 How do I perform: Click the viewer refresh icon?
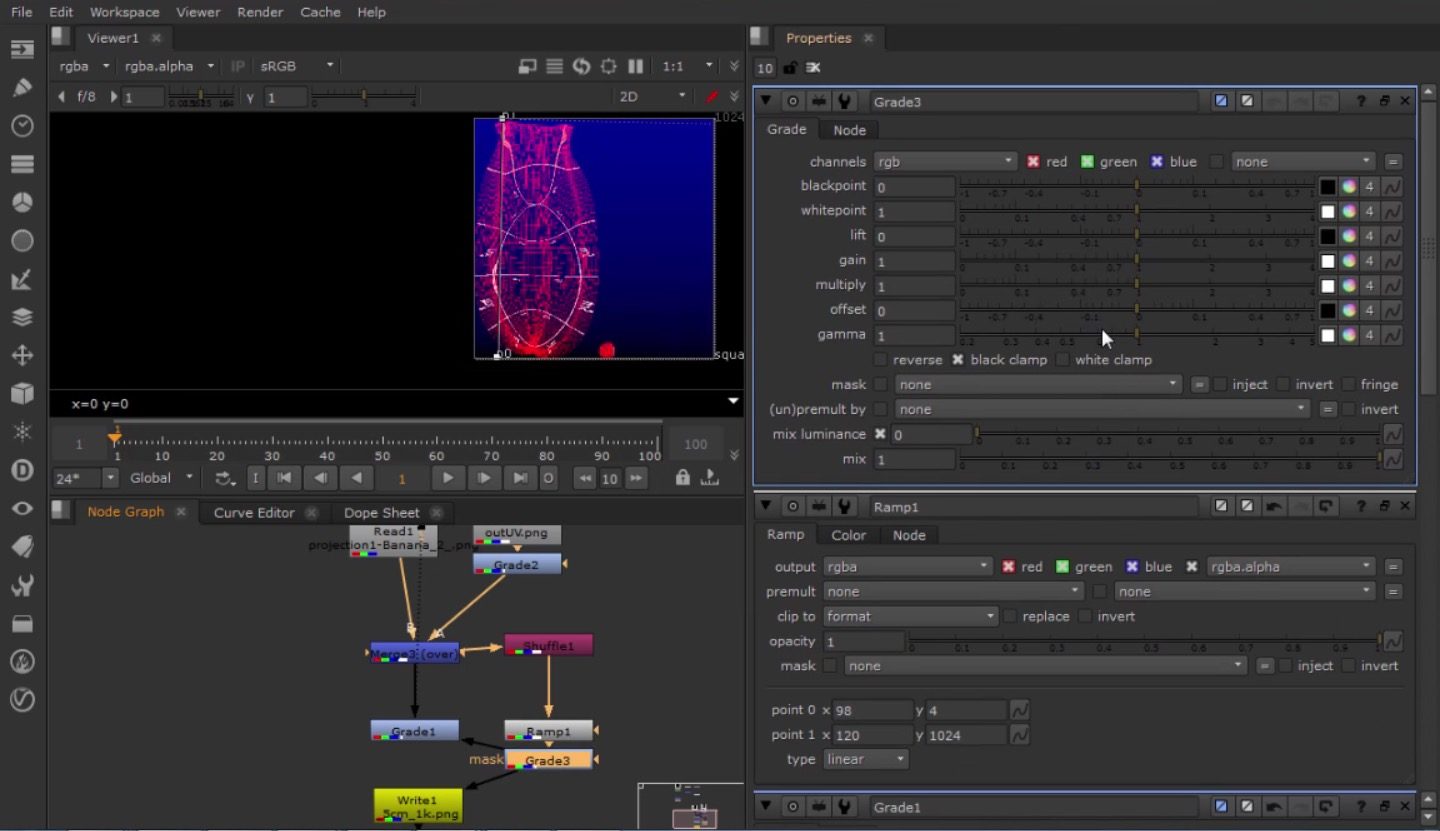(581, 66)
